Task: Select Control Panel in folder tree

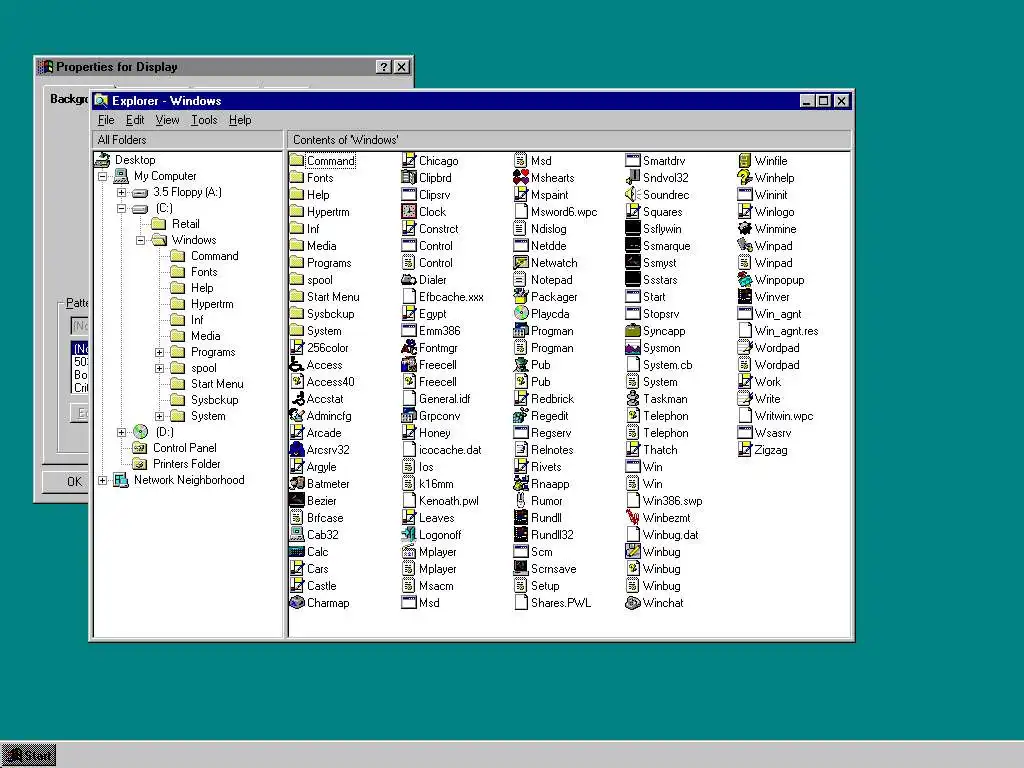Action: [x=184, y=448]
